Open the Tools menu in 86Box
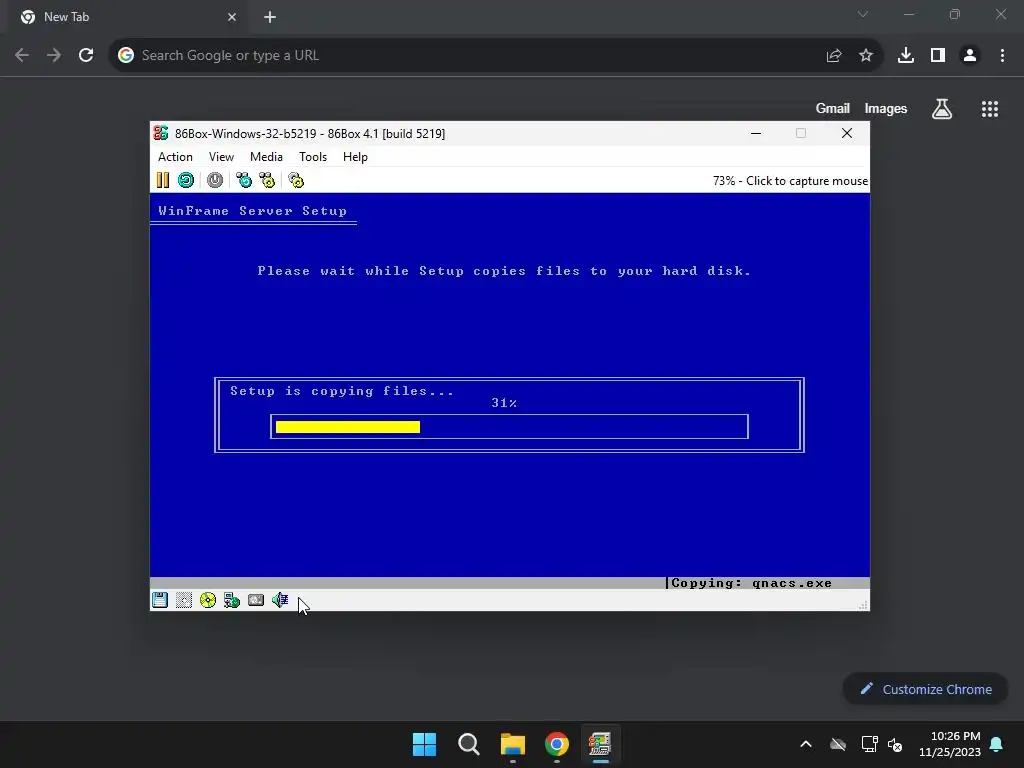 tap(313, 157)
